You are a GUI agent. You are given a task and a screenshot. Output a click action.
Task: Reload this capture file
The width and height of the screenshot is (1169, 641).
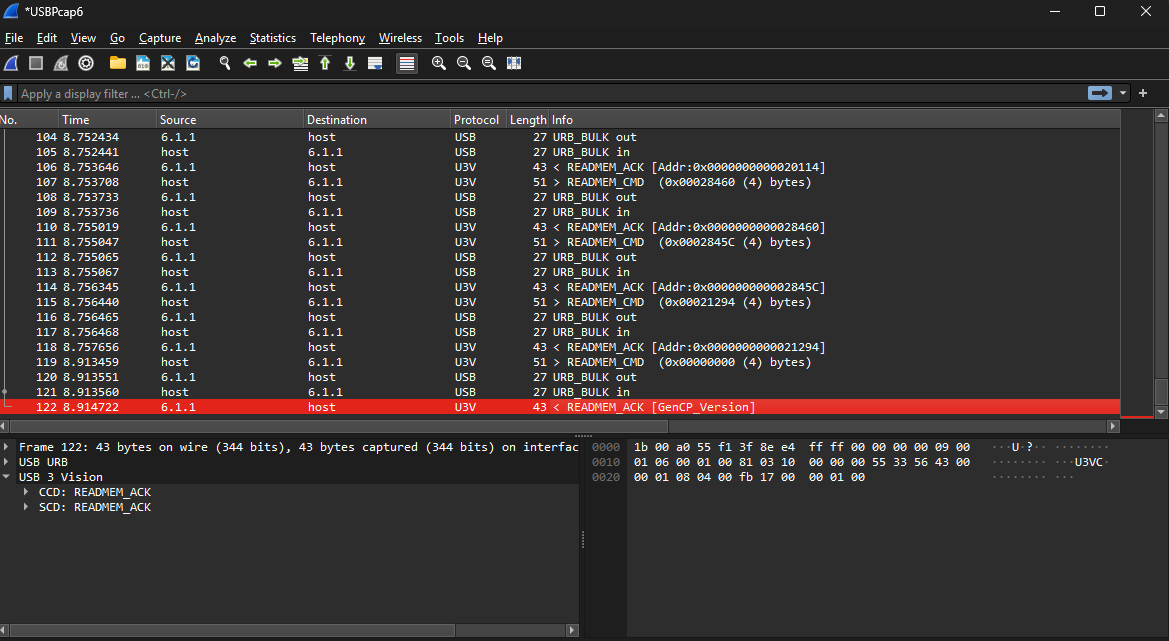[193, 63]
